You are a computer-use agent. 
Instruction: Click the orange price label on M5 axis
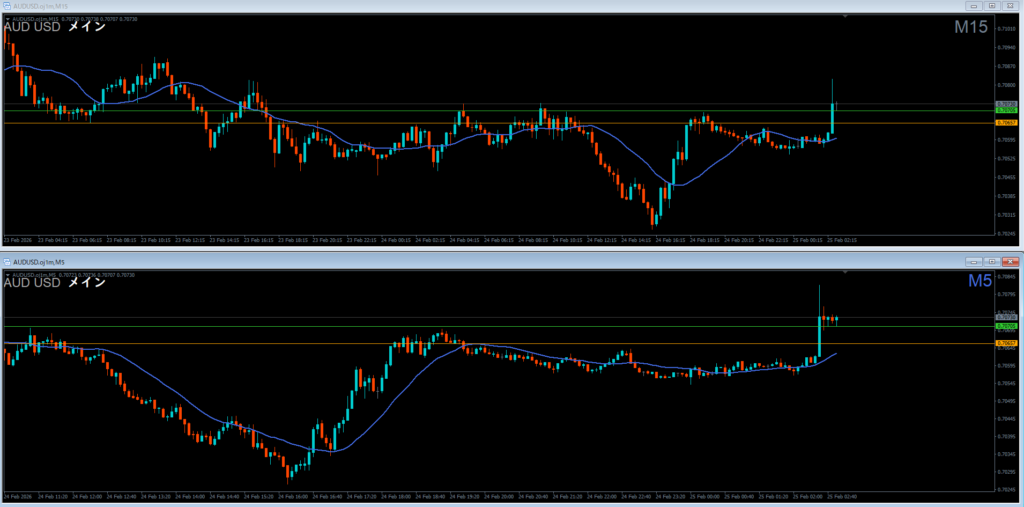coord(1006,343)
